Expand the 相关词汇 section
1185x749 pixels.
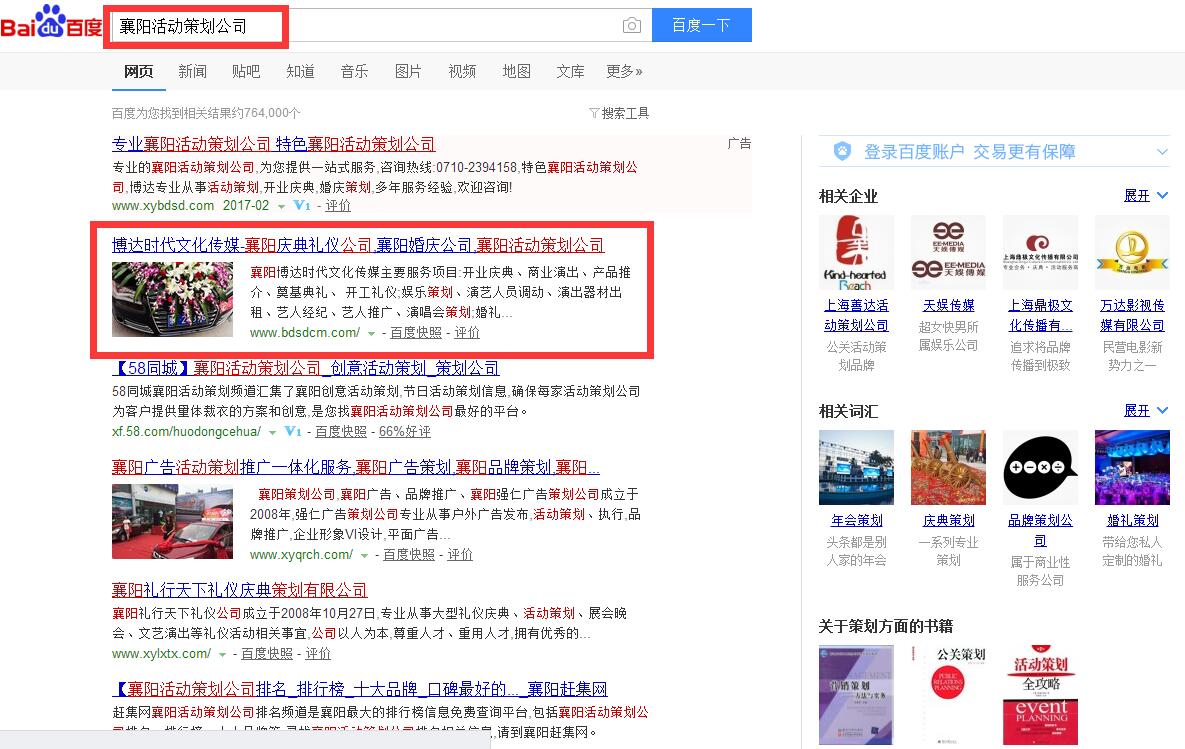coord(1146,410)
